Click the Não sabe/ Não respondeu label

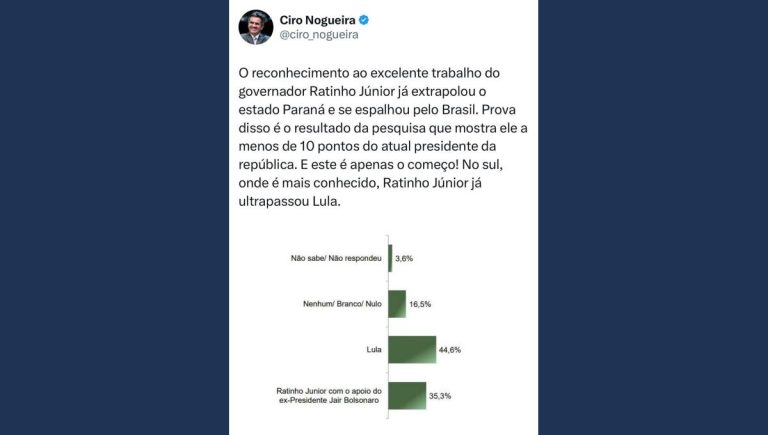[x=336, y=258]
